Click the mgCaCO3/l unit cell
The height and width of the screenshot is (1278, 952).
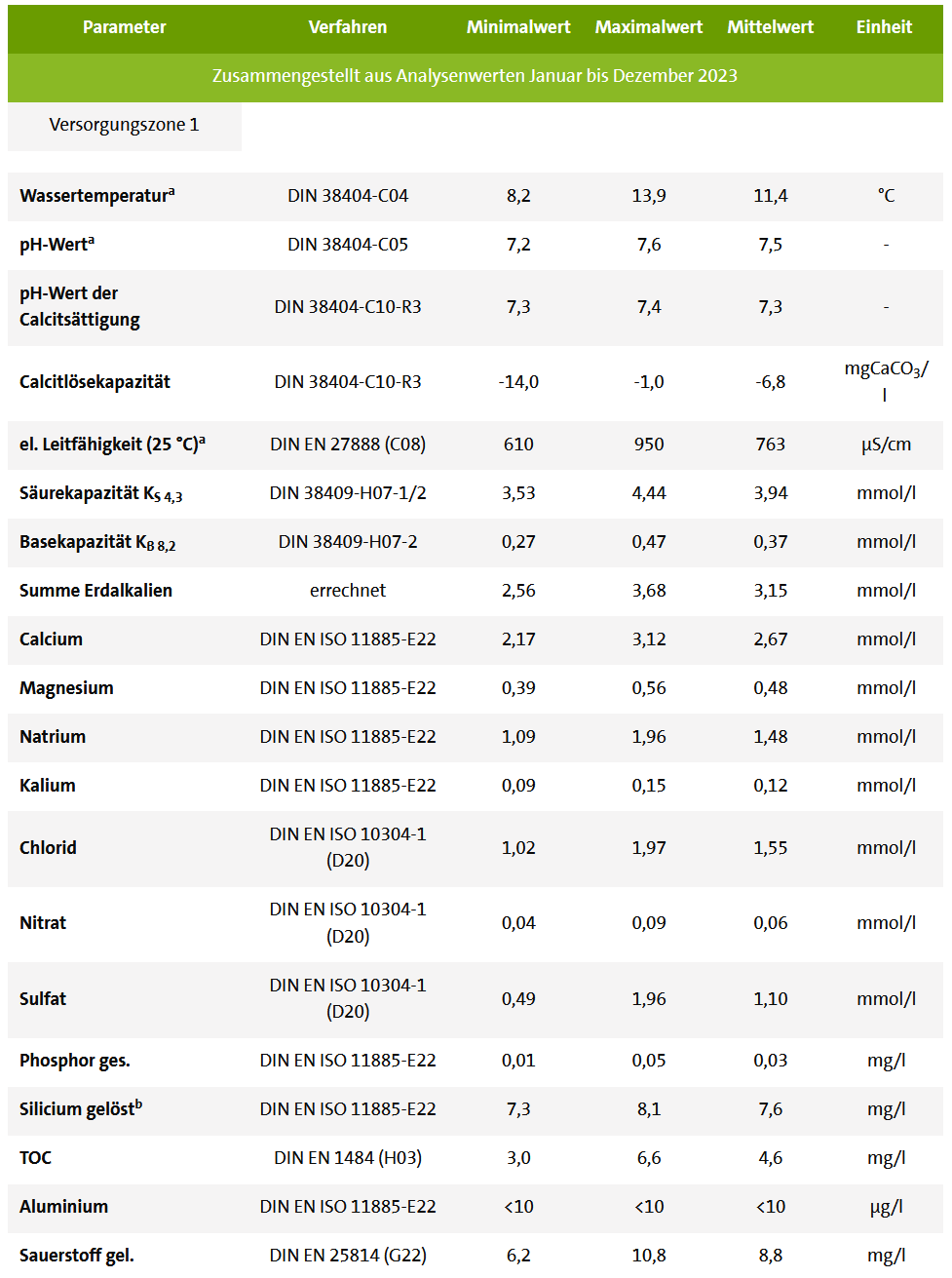click(x=886, y=381)
